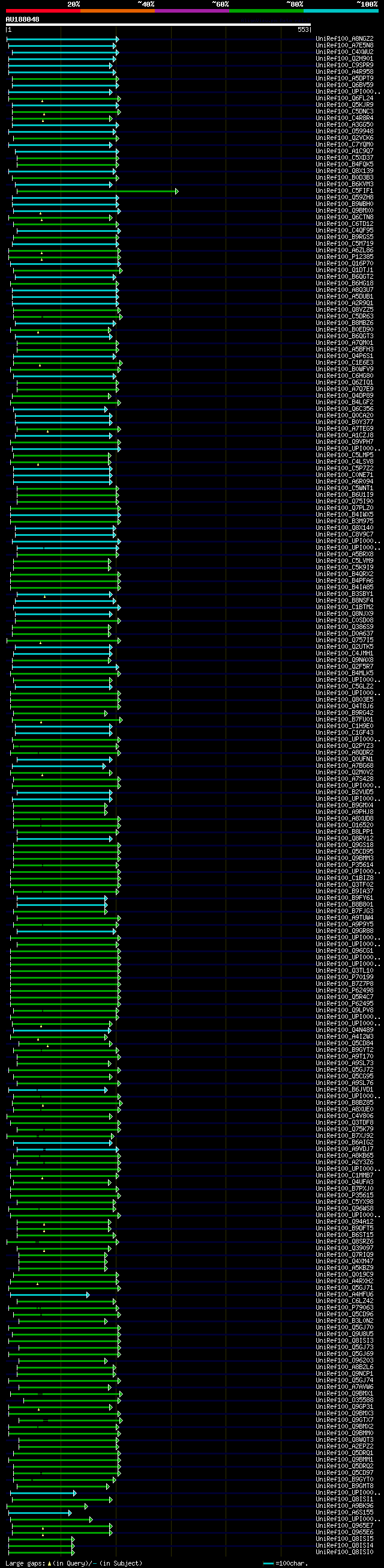Open hit UniRef100_A7E5N8

click(x=344, y=46)
